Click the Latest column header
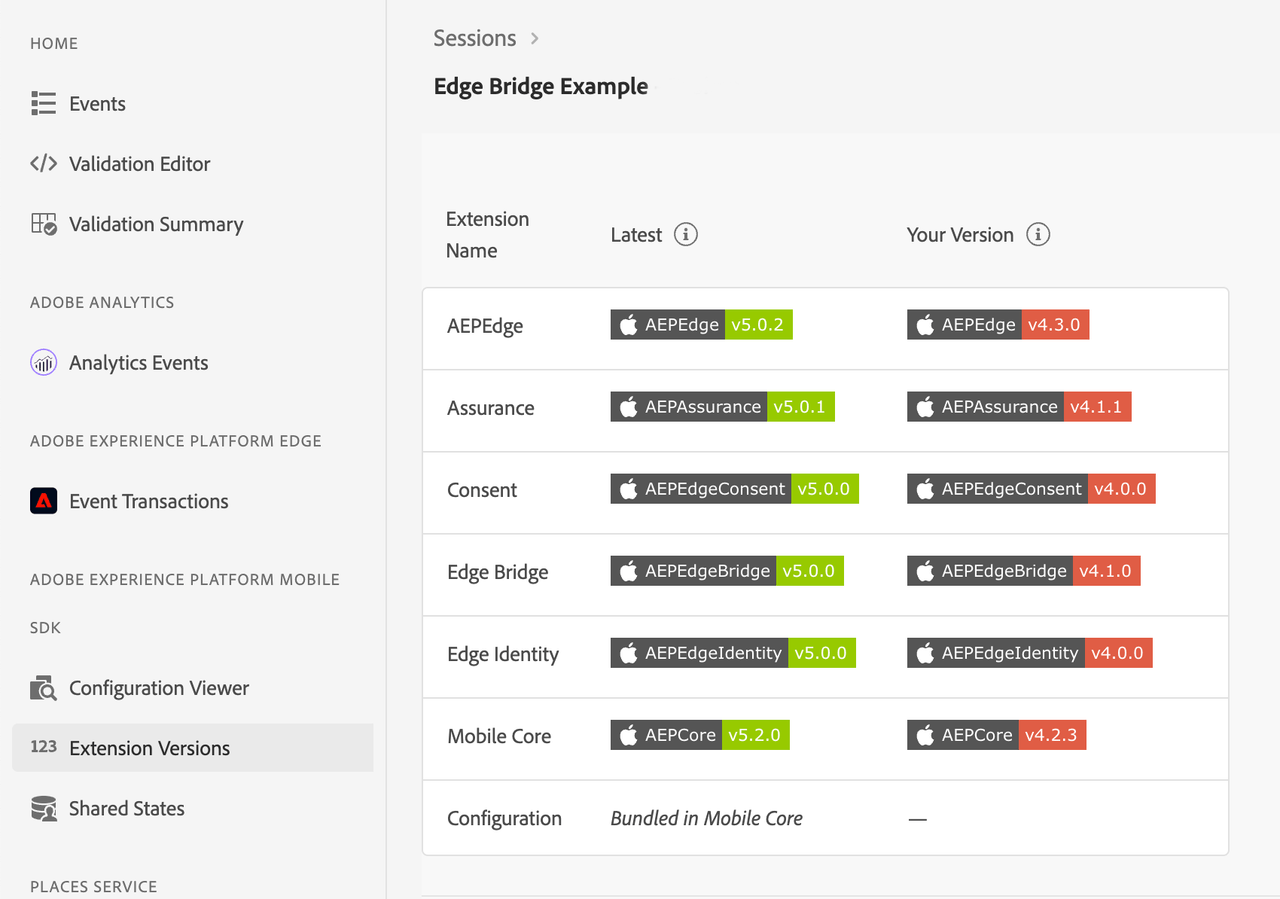1280x899 pixels. tap(636, 234)
